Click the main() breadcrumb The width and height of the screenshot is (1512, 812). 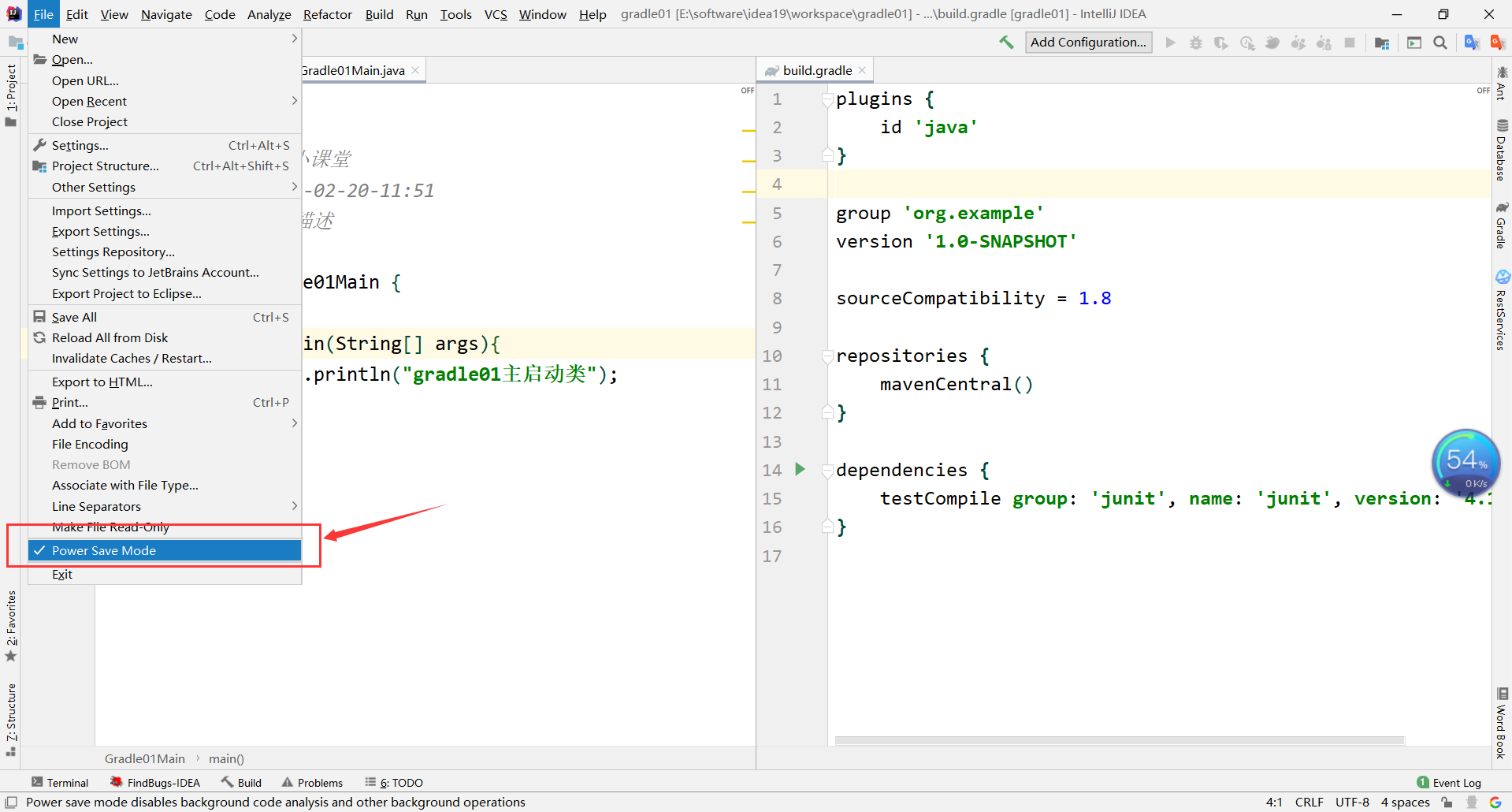[x=226, y=758]
